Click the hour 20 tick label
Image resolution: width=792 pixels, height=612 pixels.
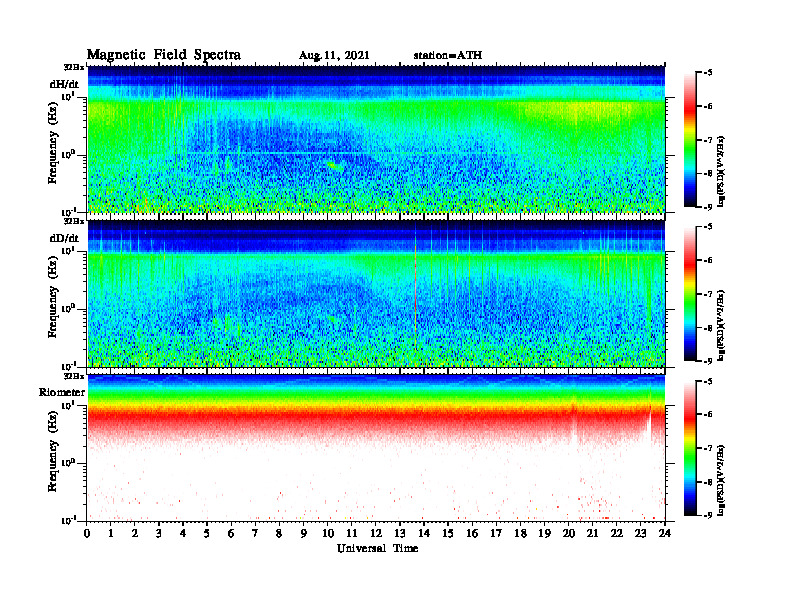tap(568, 533)
